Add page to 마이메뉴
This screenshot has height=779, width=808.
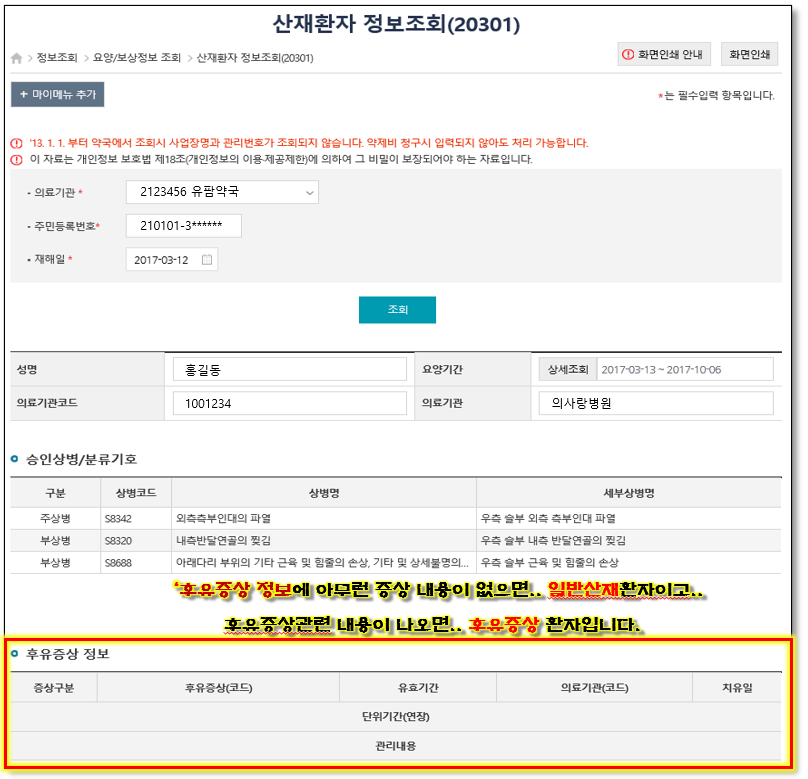coord(57,94)
